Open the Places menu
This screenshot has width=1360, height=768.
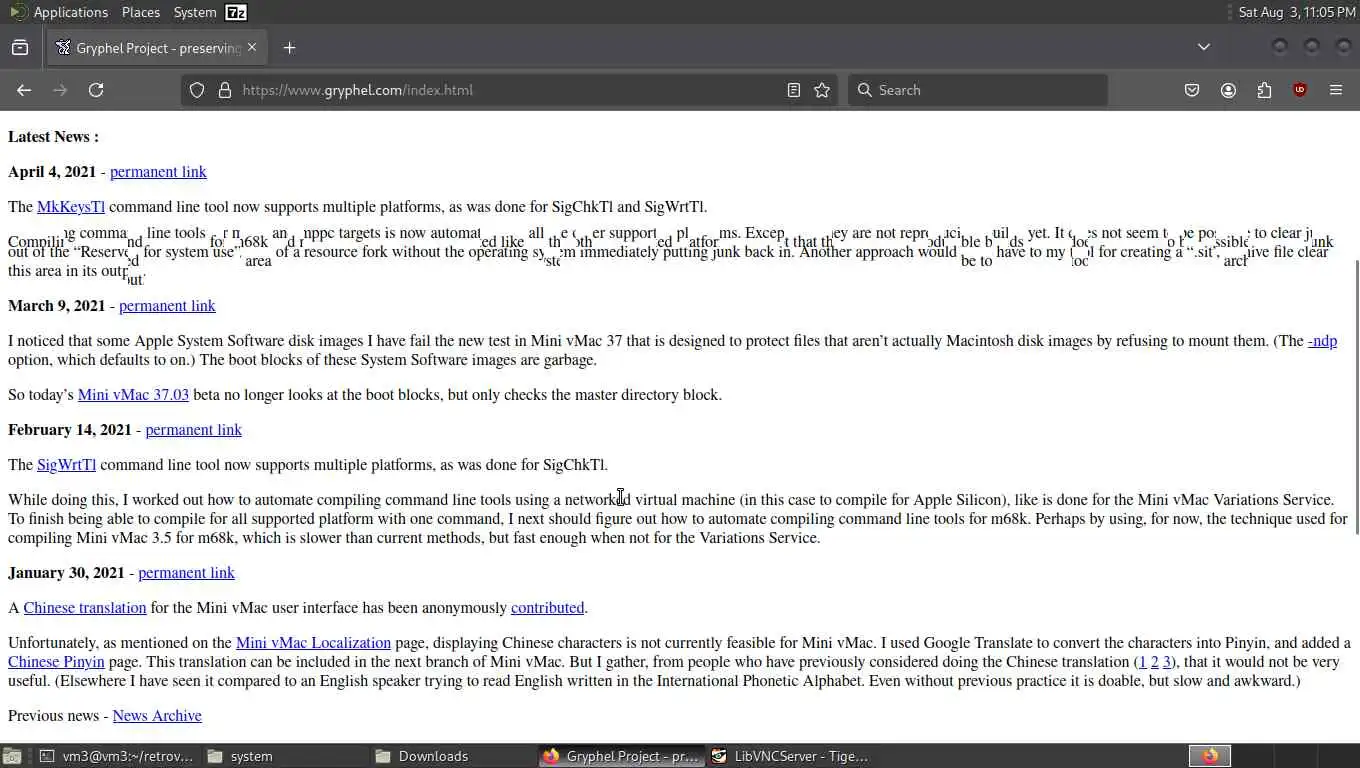[x=141, y=12]
